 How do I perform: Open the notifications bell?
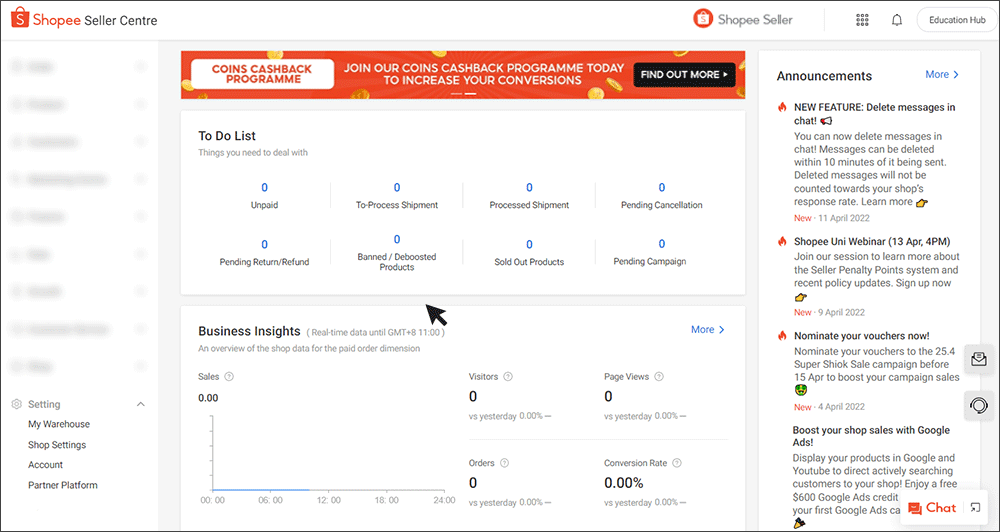click(x=897, y=20)
